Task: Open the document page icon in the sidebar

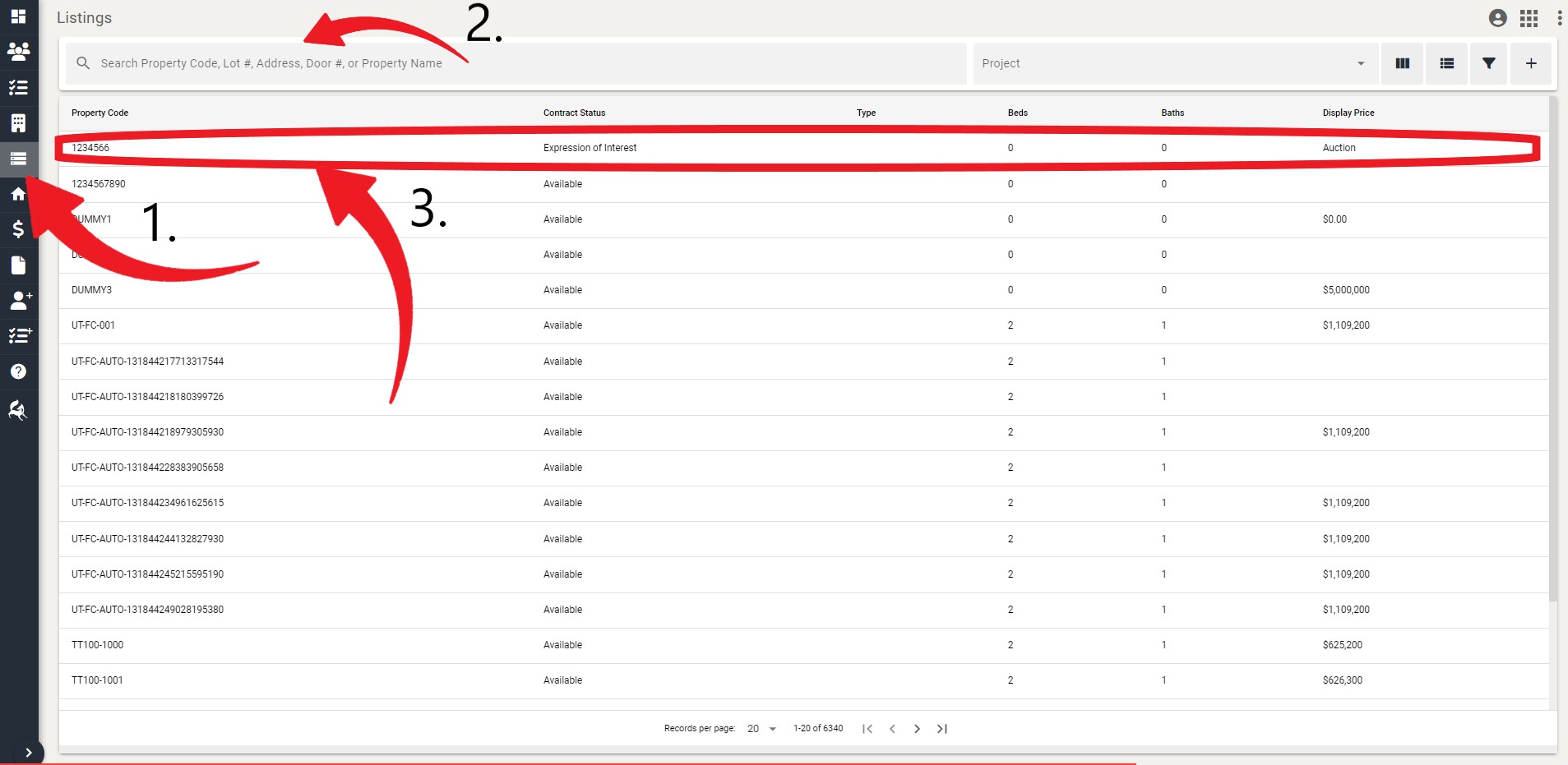Action: point(18,265)
